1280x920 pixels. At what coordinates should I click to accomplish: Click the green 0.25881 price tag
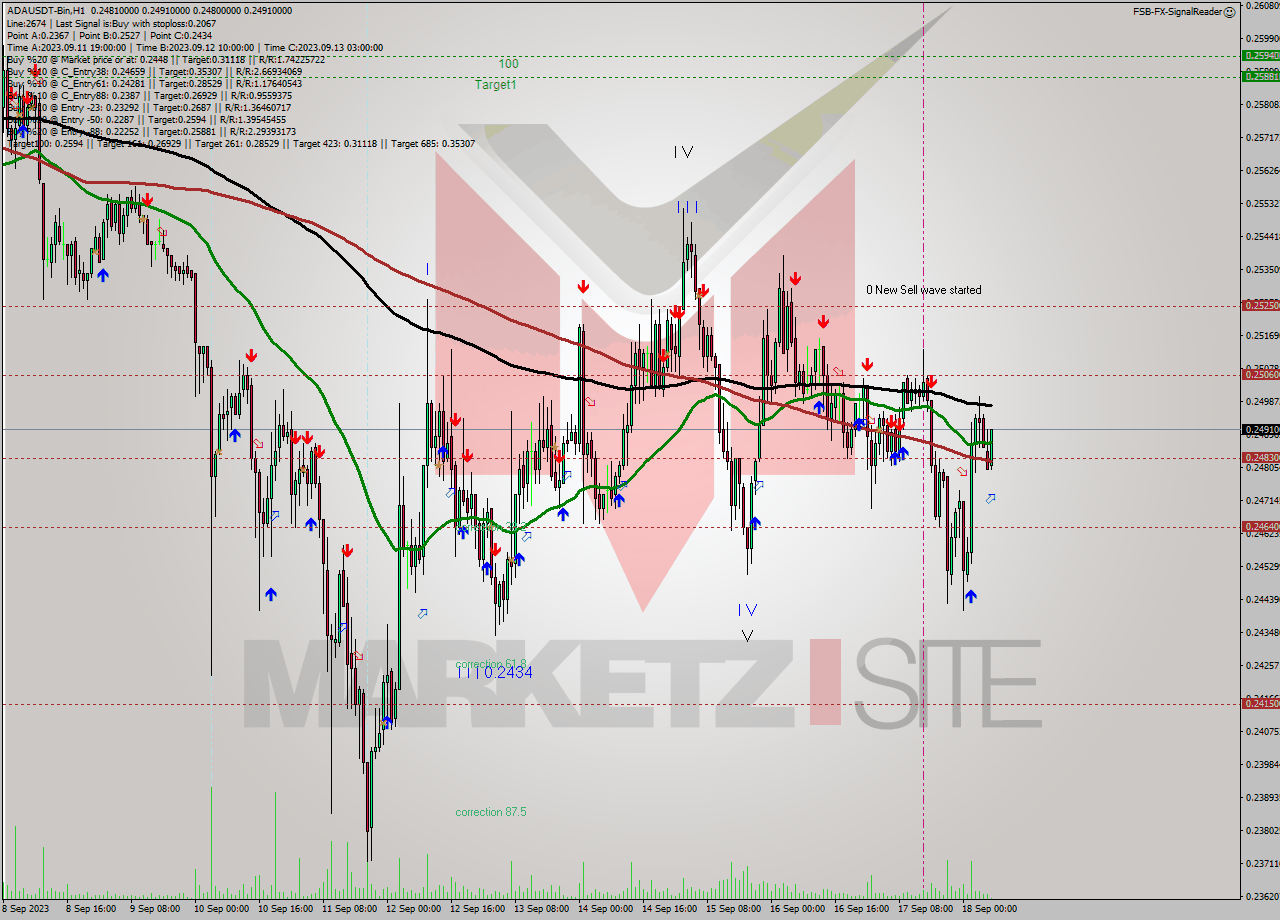pos(1260,76)
